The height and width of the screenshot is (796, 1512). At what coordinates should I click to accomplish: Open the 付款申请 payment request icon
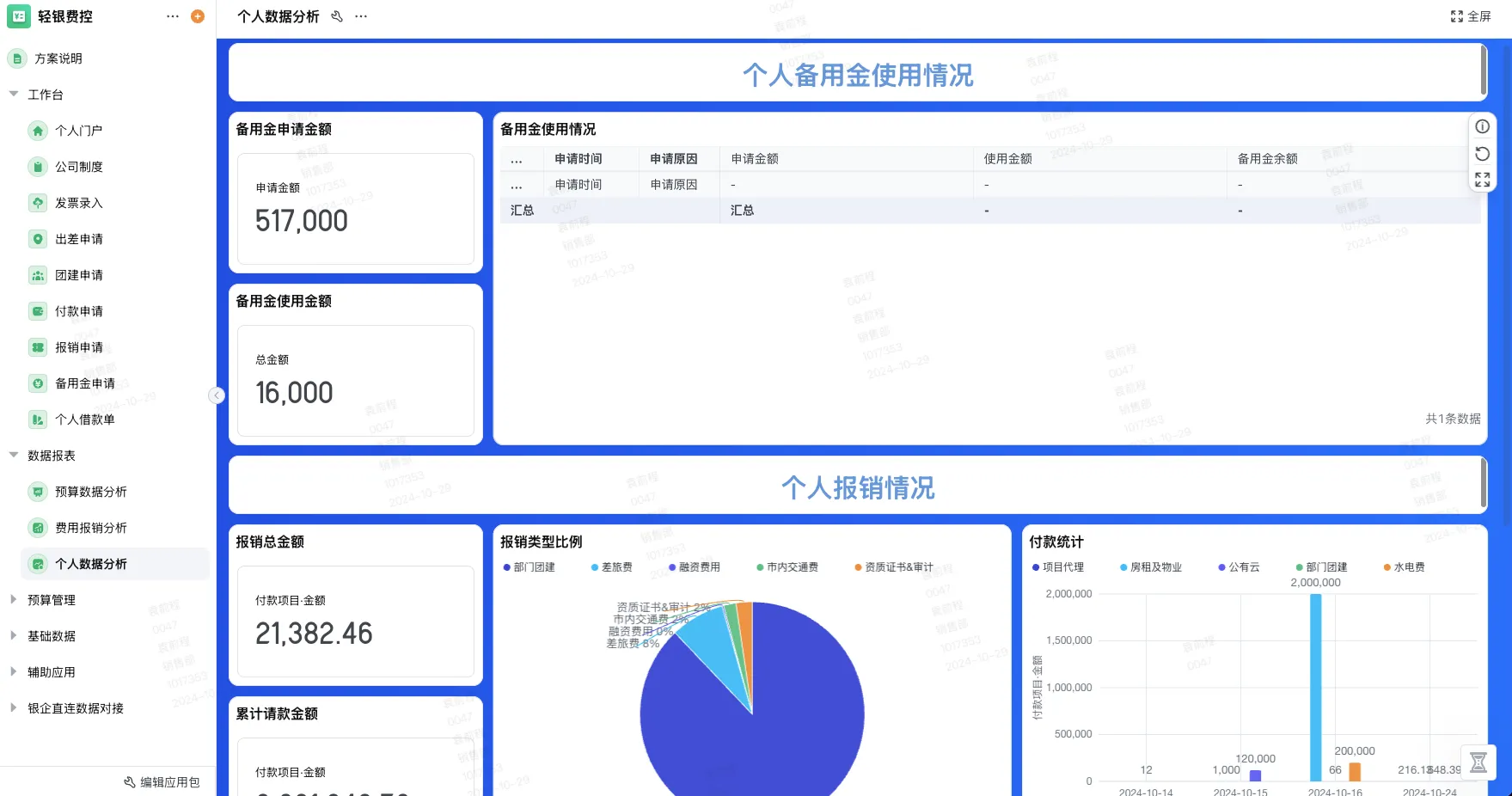(x=38, y=311)
